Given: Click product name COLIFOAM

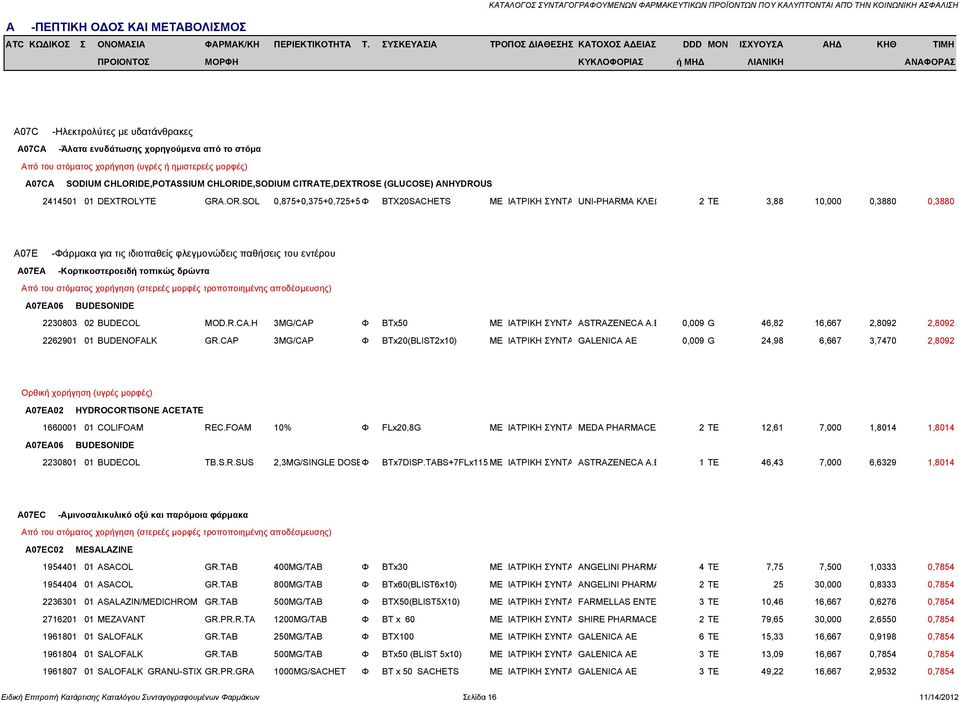Looking at the screenshot, I should (120, 428).
